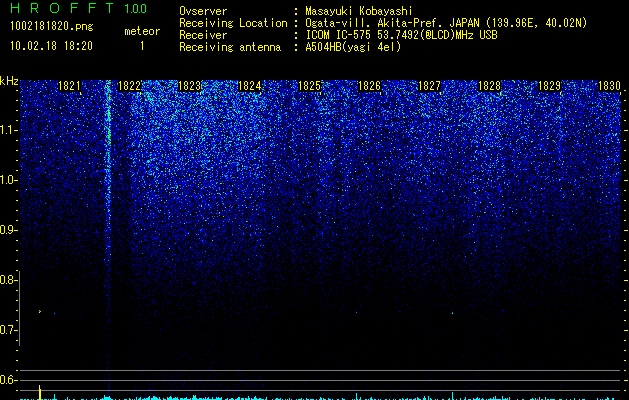Click the Receiving antenna label

coord(230,47)
